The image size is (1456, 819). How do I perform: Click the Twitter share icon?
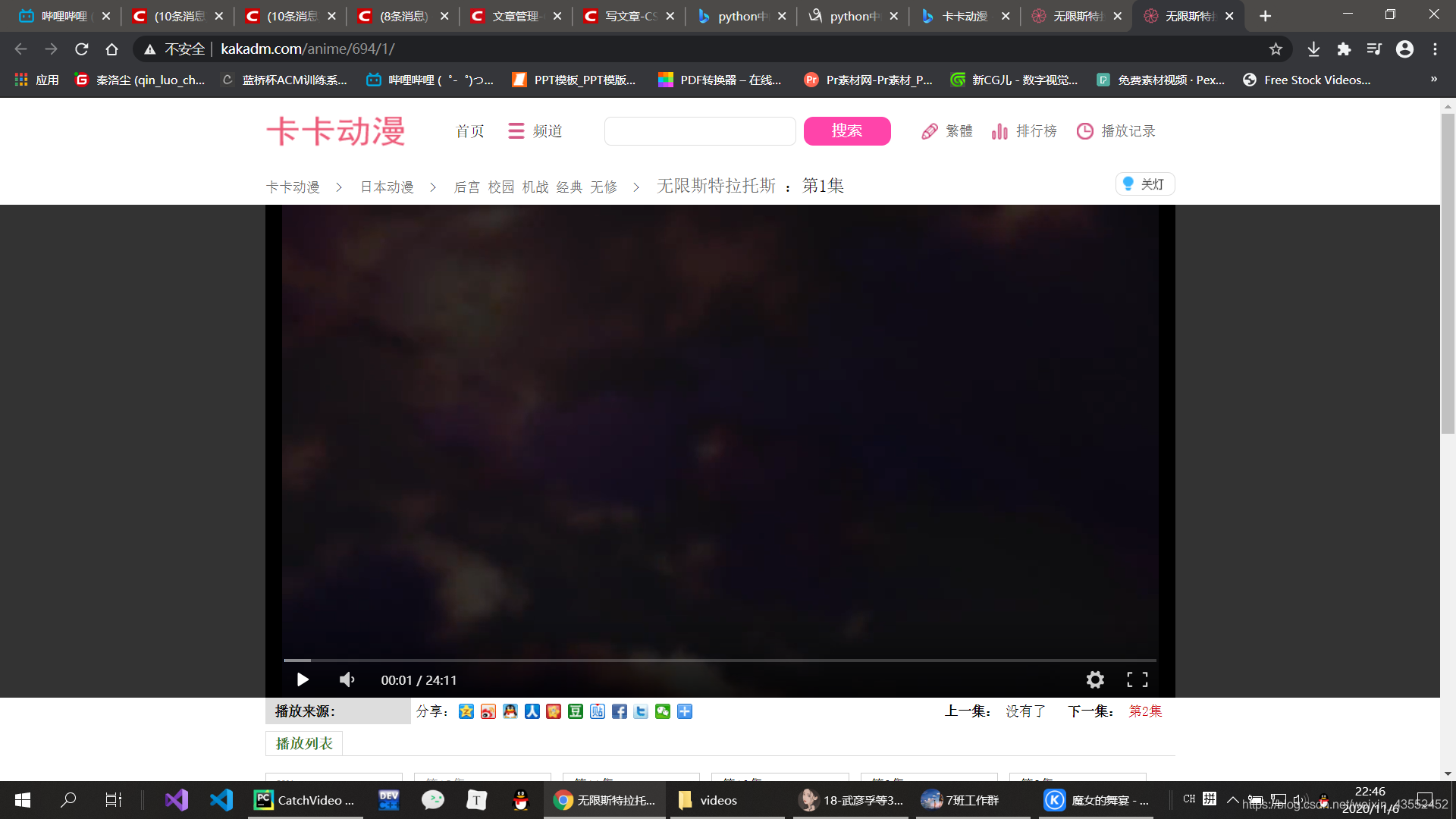pyautogui.click(x=641, y=711)
